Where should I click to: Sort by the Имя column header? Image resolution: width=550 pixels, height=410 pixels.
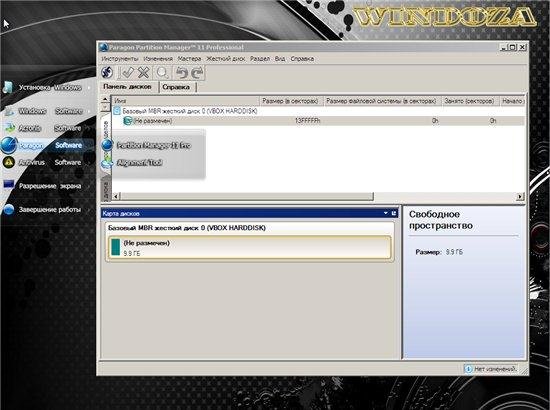(186, 101)
